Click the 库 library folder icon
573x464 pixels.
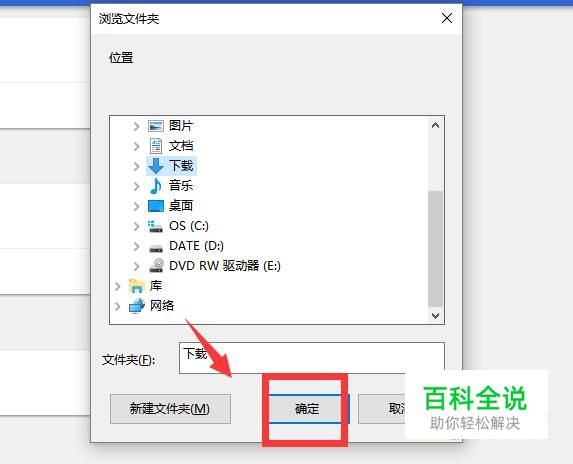point(137,286)
